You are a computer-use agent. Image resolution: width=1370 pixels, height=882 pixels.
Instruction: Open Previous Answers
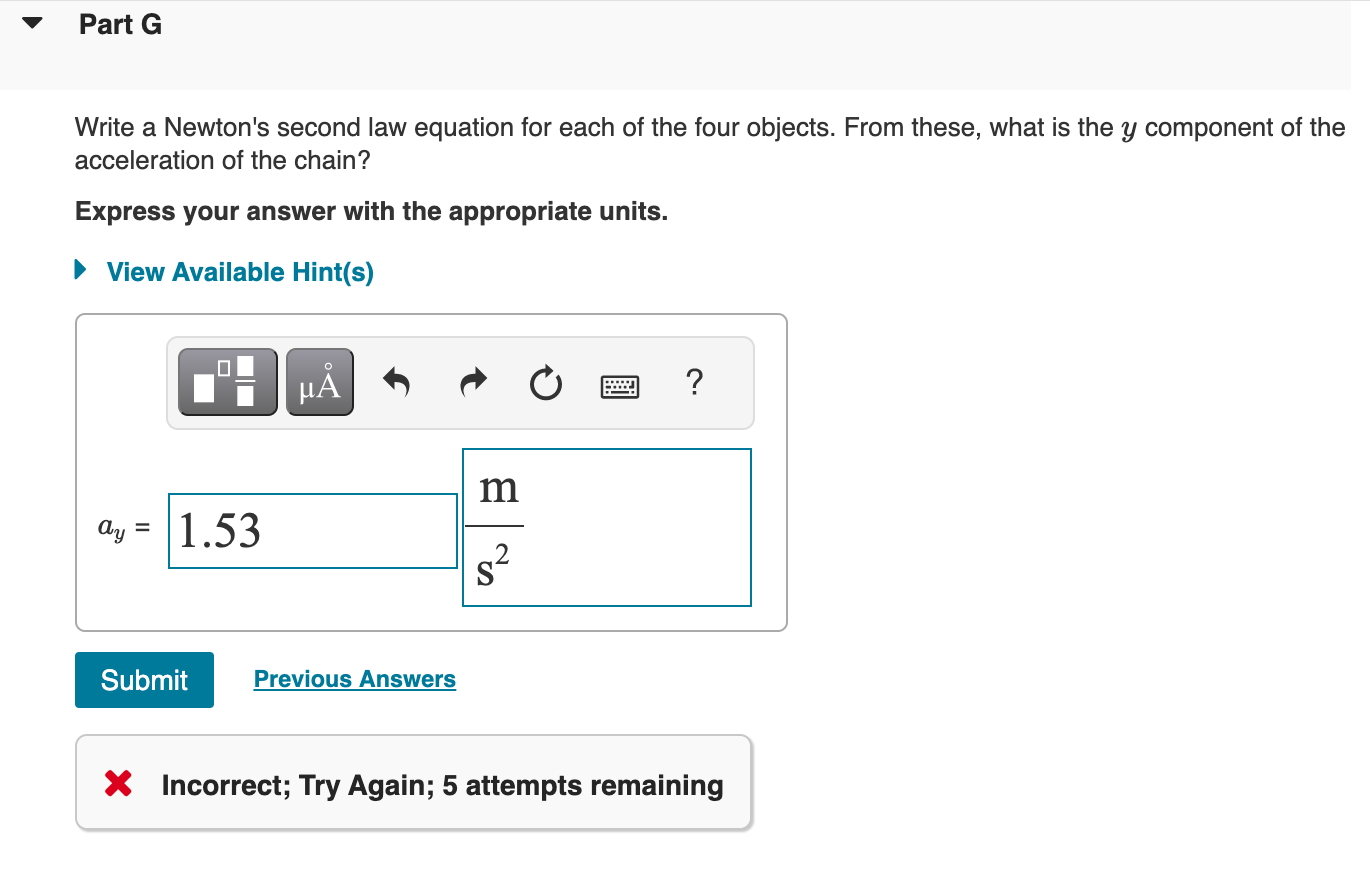354,678
